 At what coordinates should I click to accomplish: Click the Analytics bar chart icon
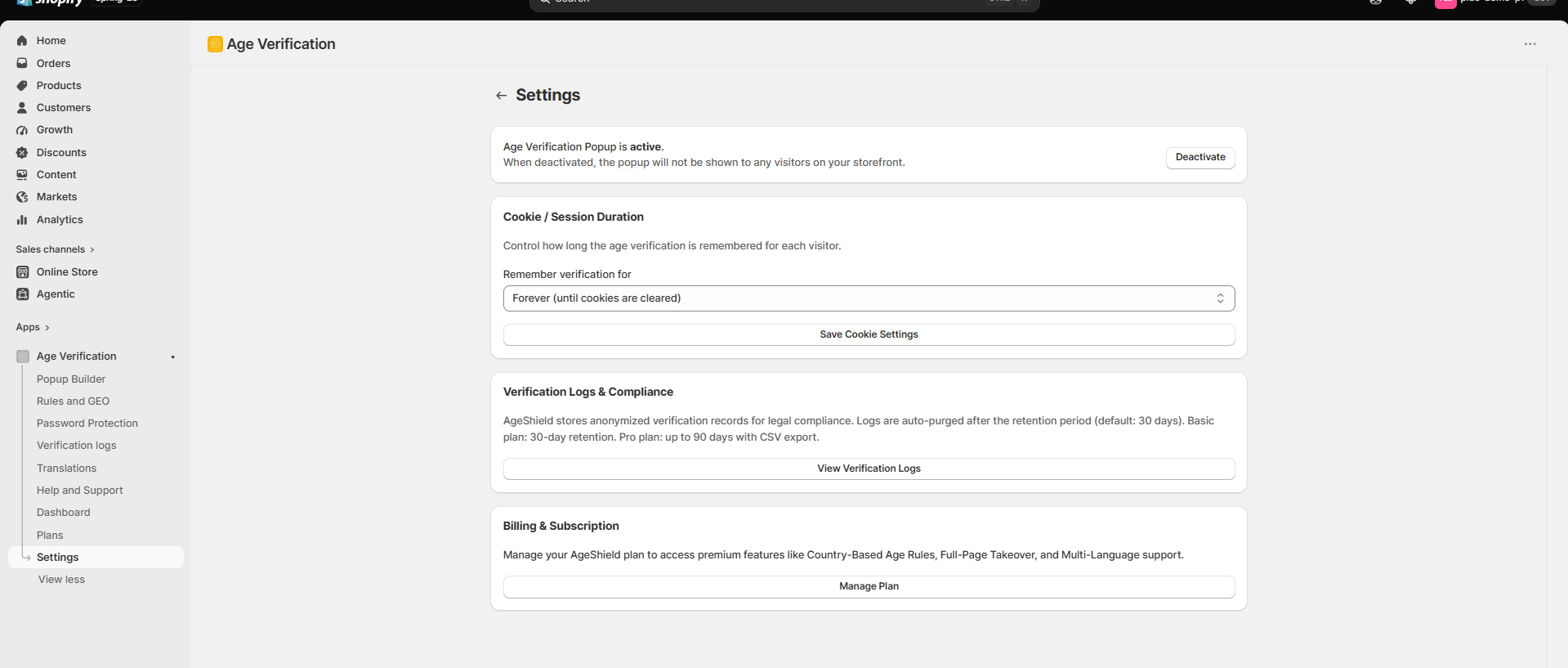22,219
